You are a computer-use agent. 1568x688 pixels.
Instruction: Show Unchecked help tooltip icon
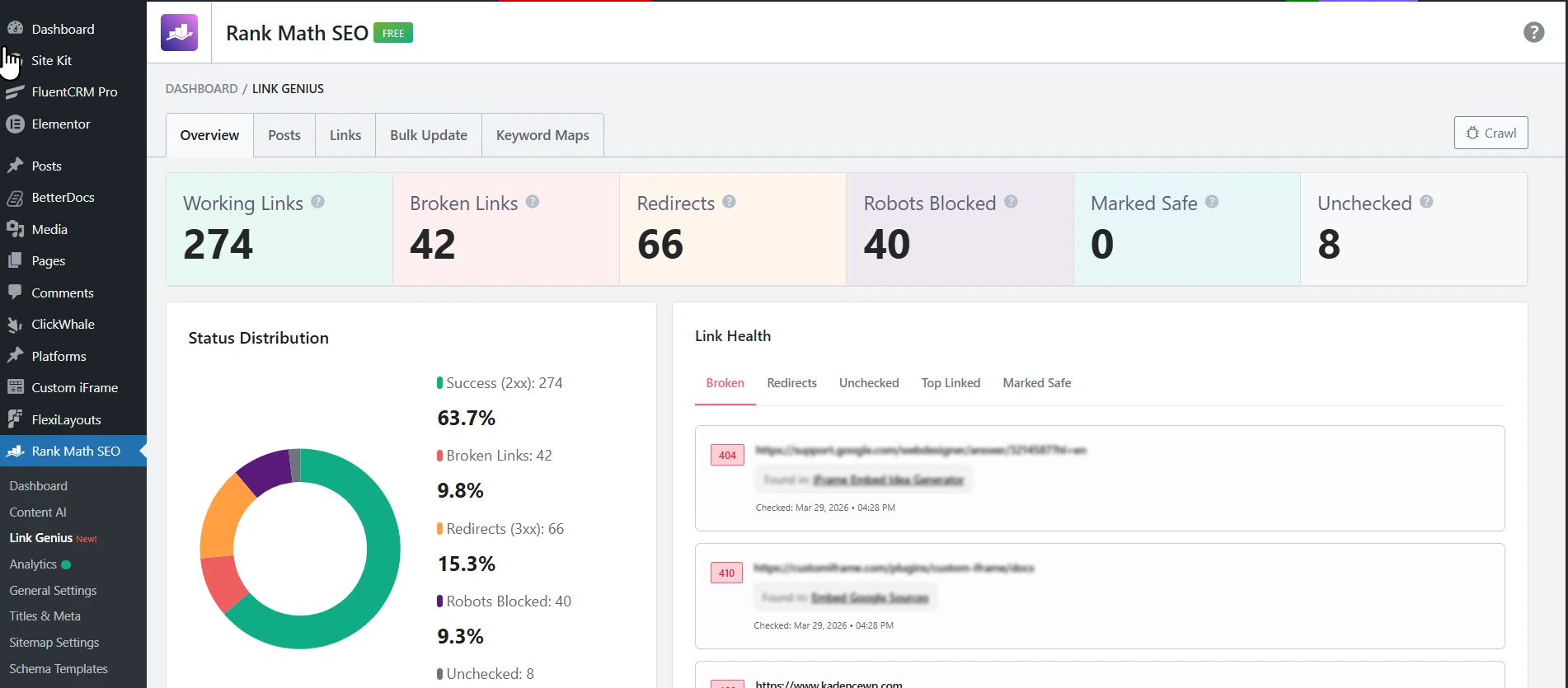1426,202
